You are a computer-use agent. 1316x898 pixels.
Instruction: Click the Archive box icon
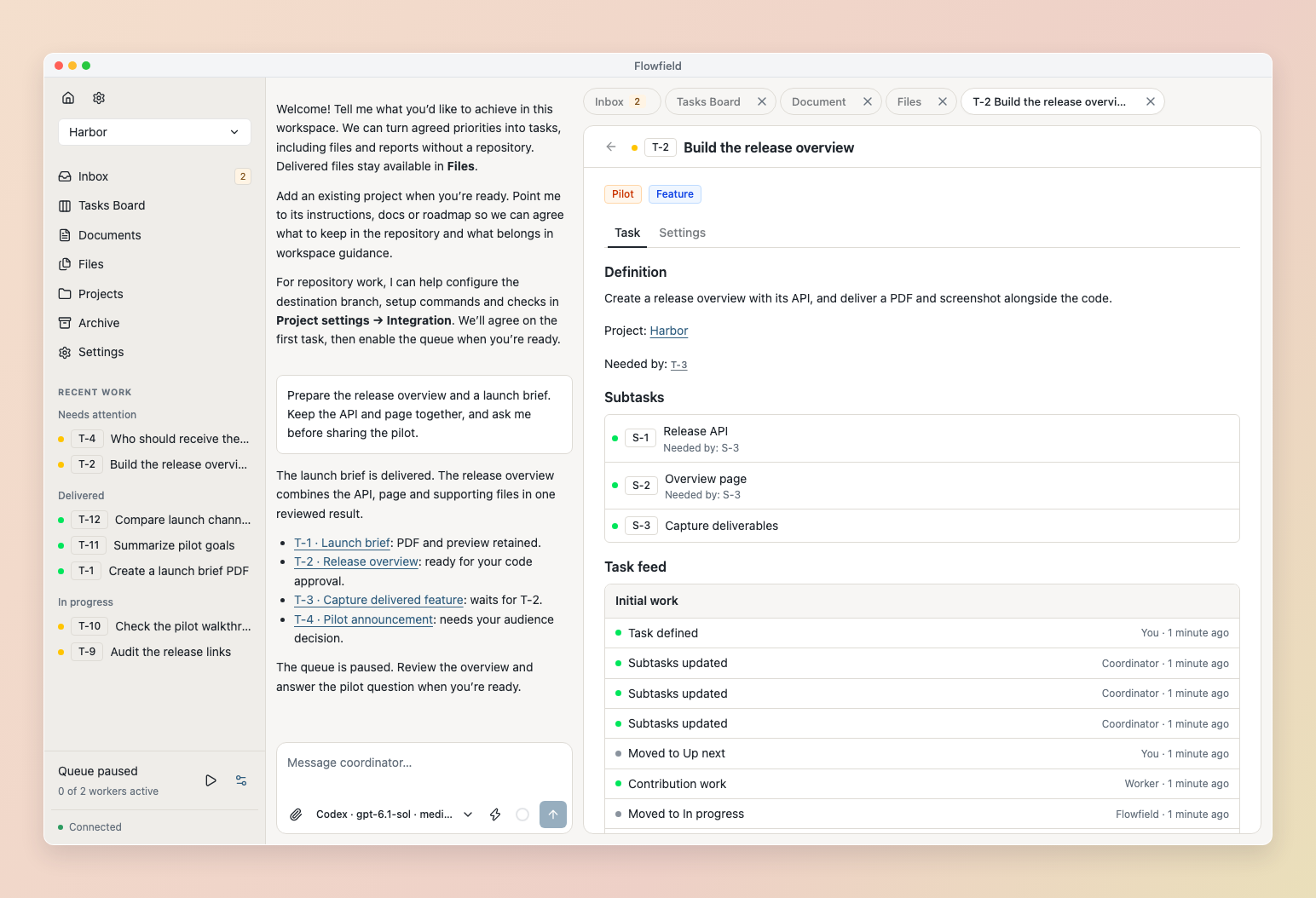point(65,323)
